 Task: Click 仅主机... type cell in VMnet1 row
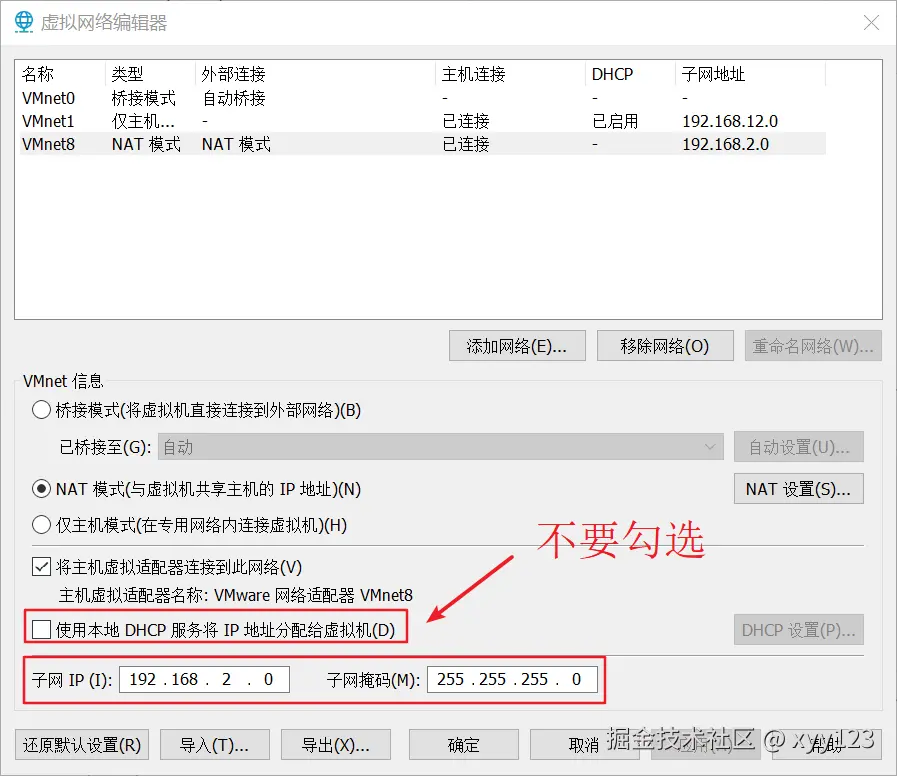143,121
